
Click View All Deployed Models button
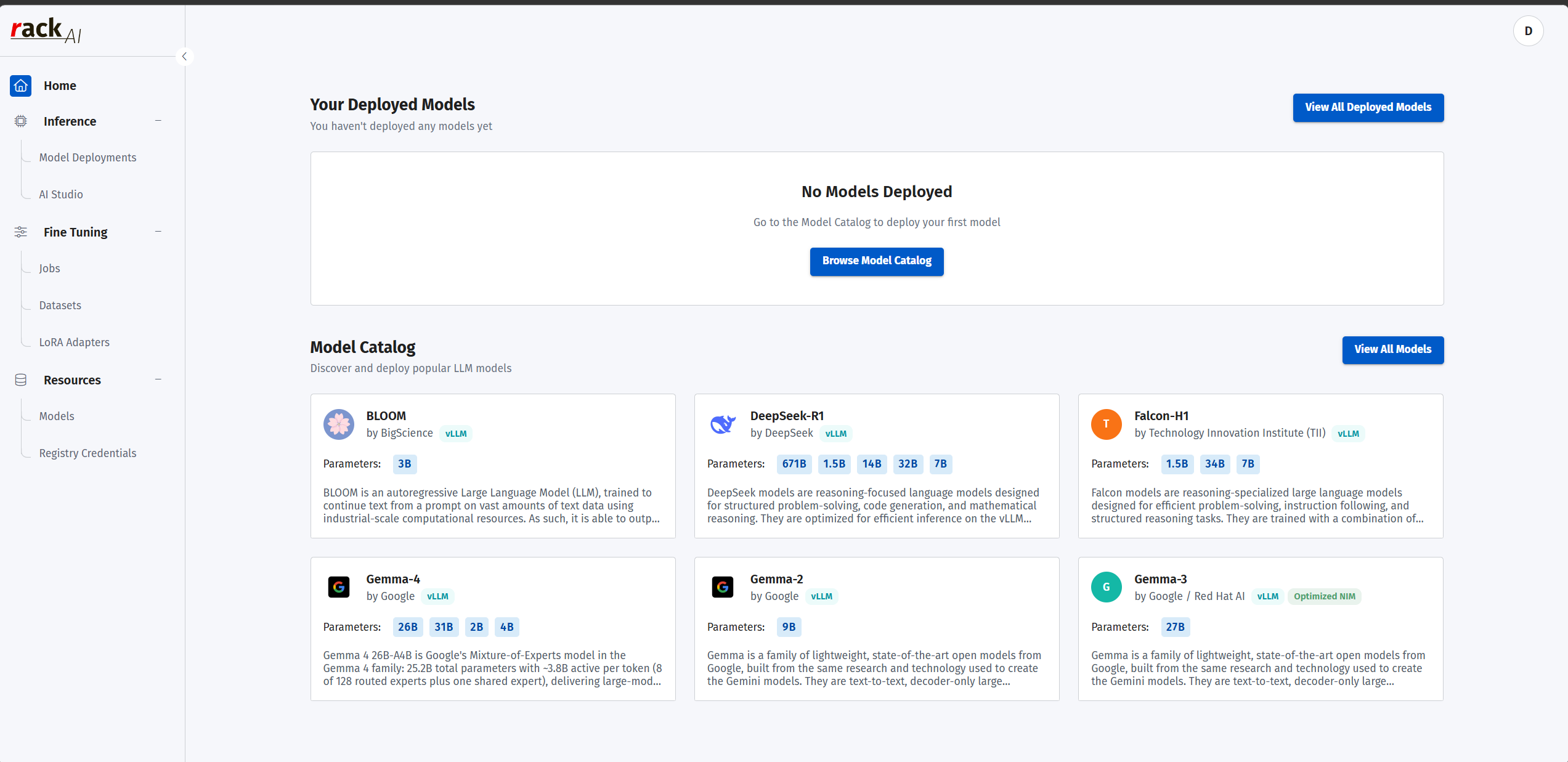1368,107
